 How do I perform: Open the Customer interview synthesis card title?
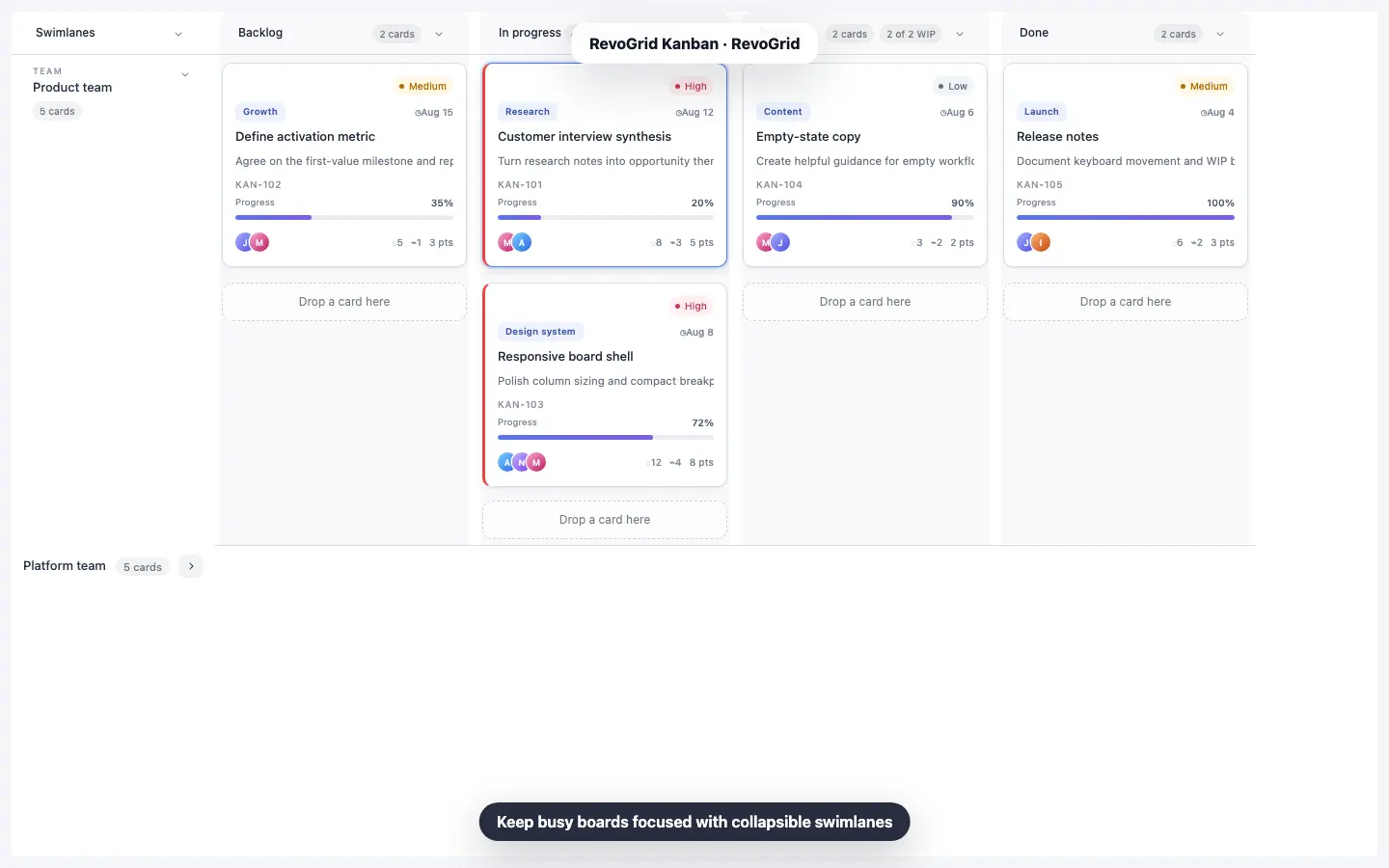tap(585, 137)
